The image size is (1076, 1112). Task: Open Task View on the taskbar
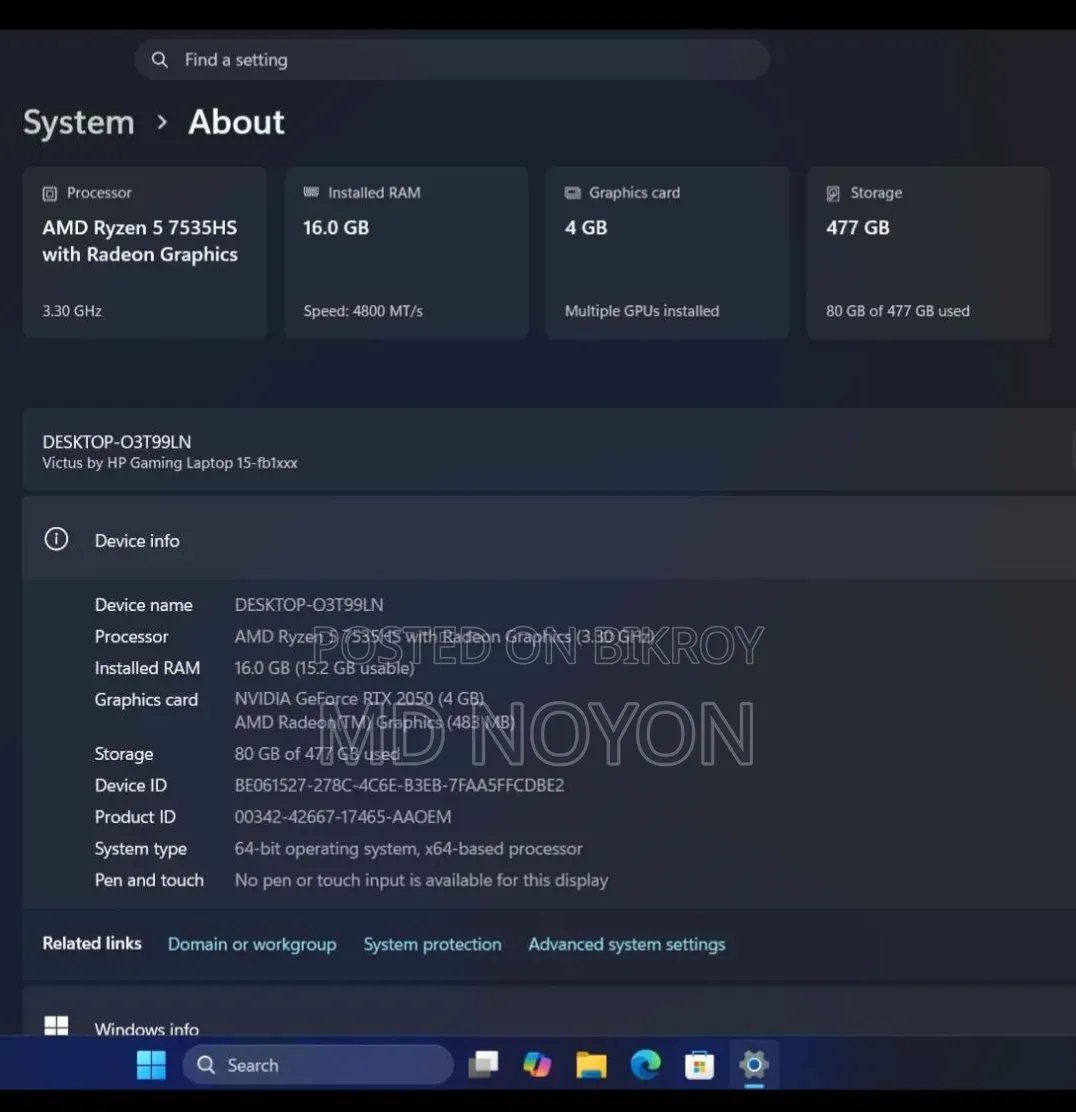pos(484,1064)
